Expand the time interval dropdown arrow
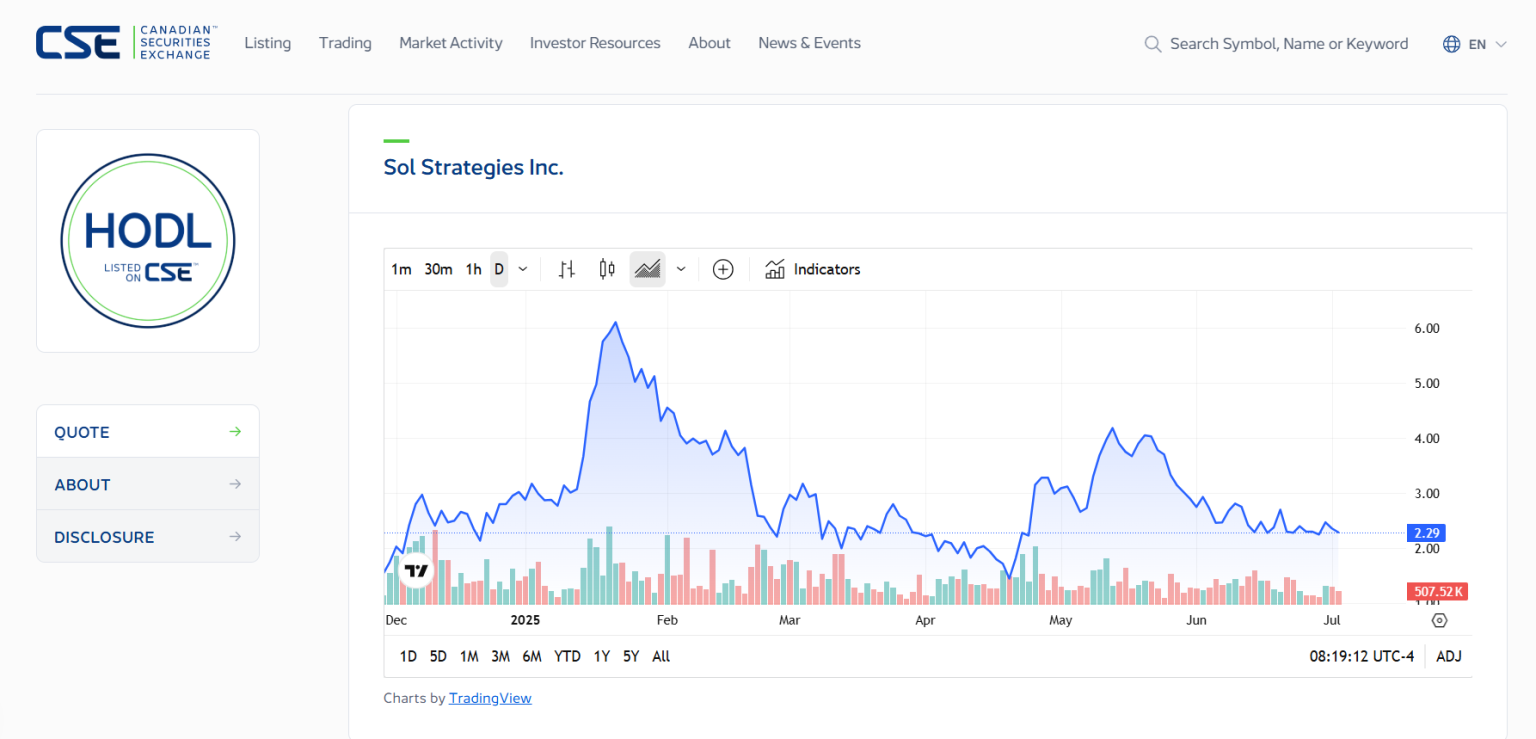The width and height of the screenshot is (1536, 739). point(523,269)
